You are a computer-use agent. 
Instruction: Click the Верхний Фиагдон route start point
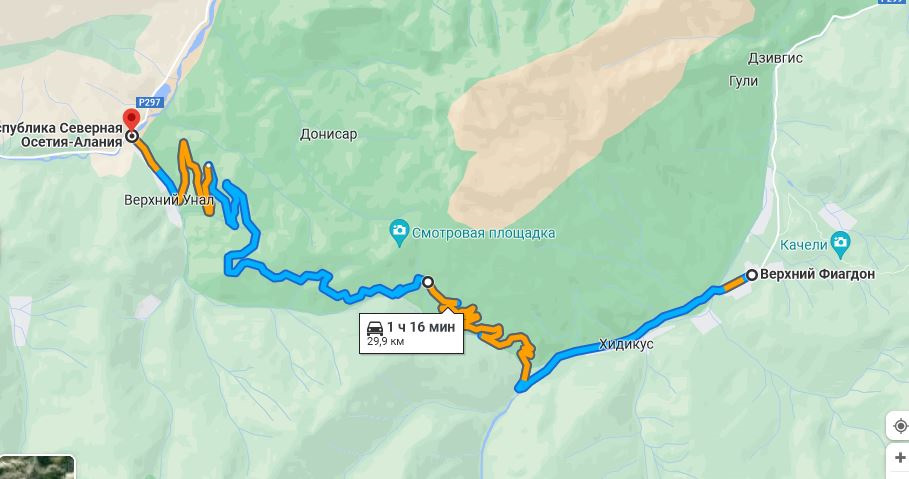(x=752, y=275)
